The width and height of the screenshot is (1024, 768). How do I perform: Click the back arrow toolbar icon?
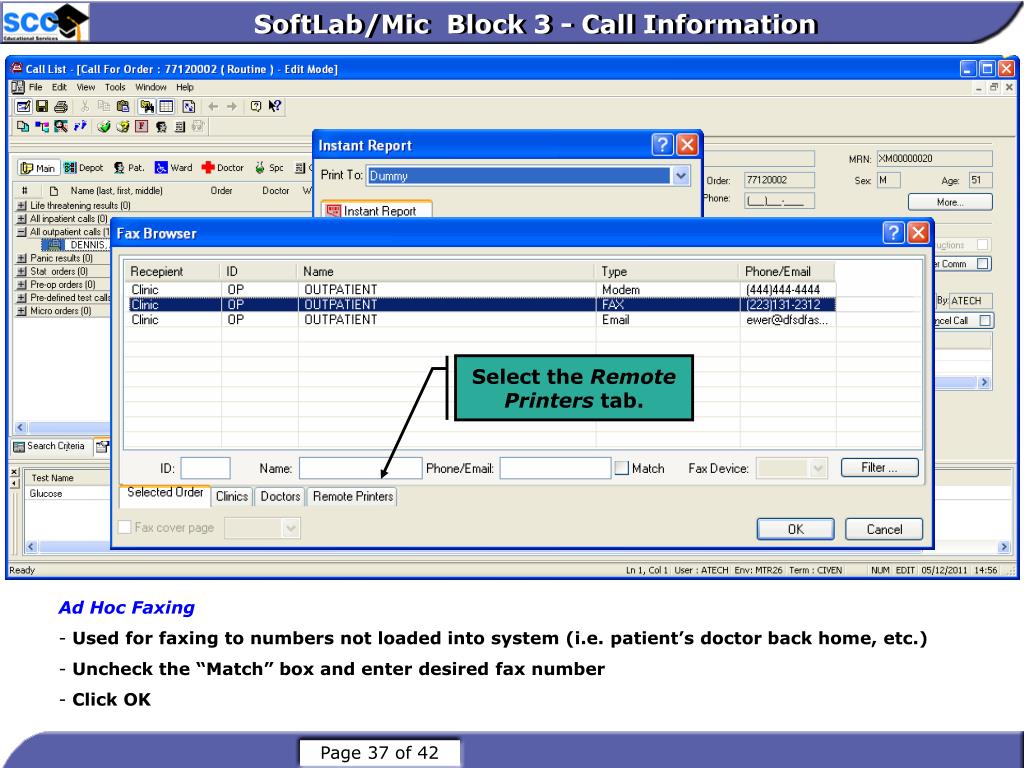[x=213, y=106]
